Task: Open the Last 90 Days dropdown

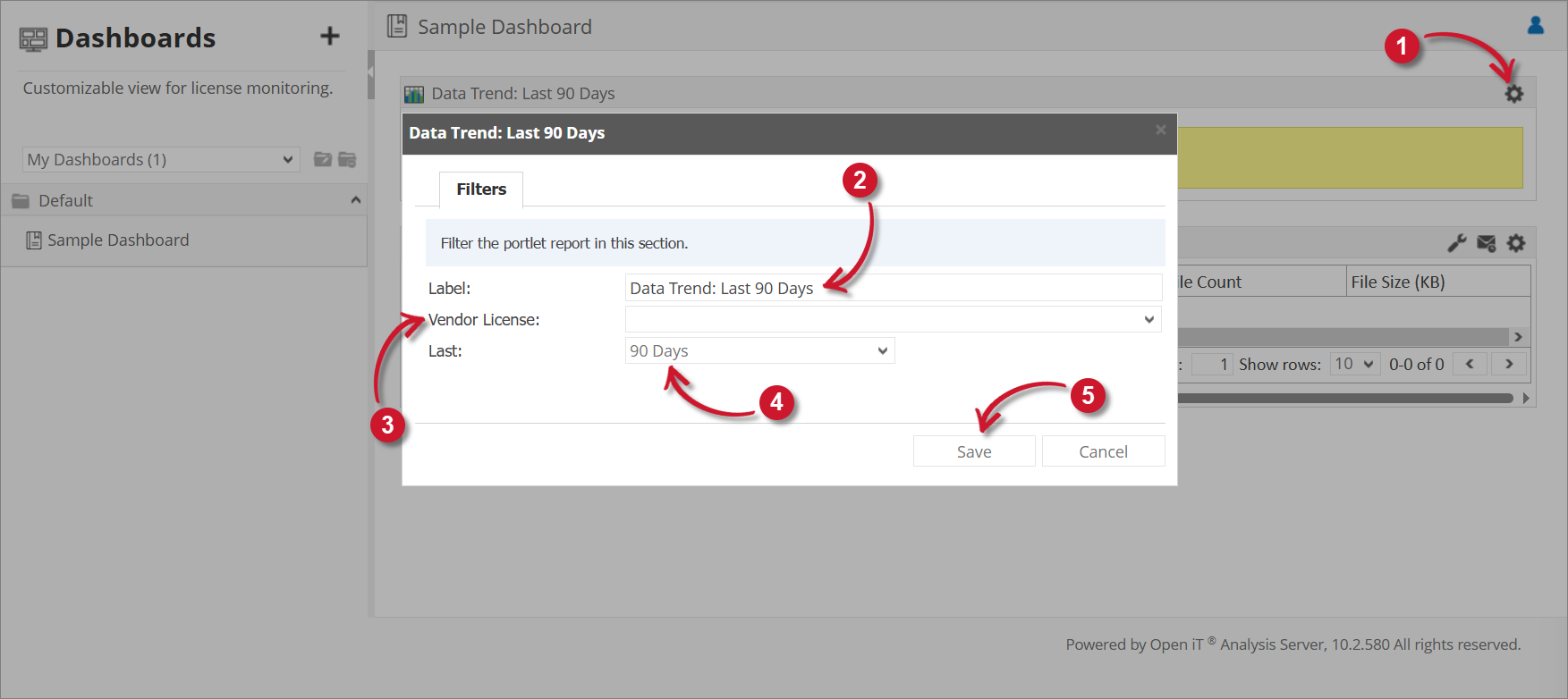Action: pyautogui.click(x=759, y=350)
